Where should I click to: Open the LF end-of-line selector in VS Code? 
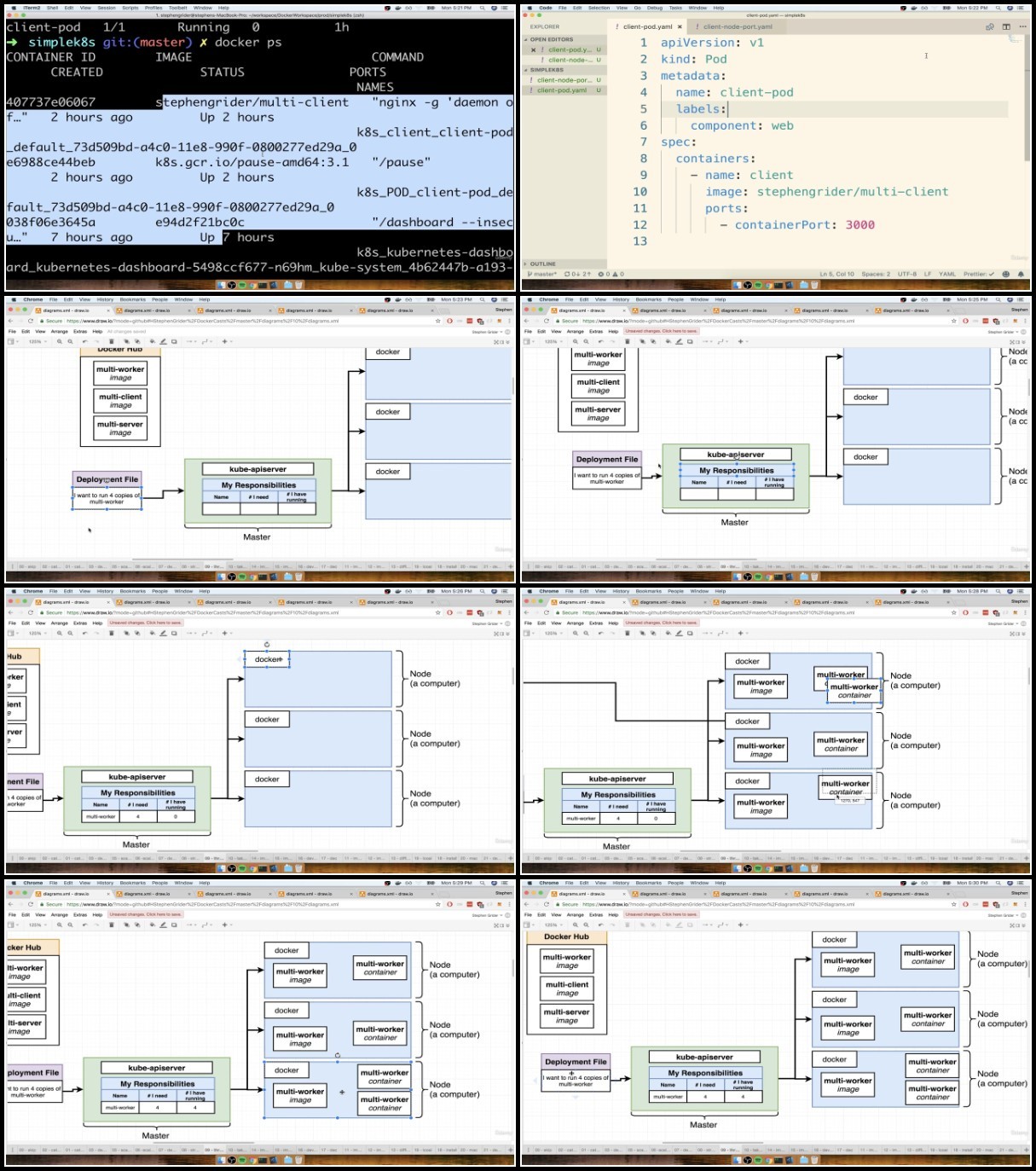(928, 274)
